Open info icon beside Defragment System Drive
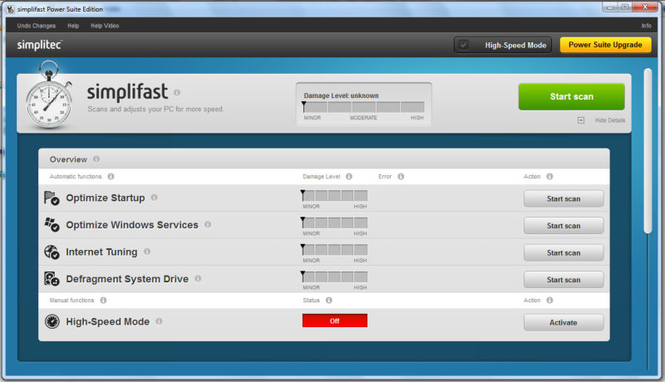 pos(198,279)
